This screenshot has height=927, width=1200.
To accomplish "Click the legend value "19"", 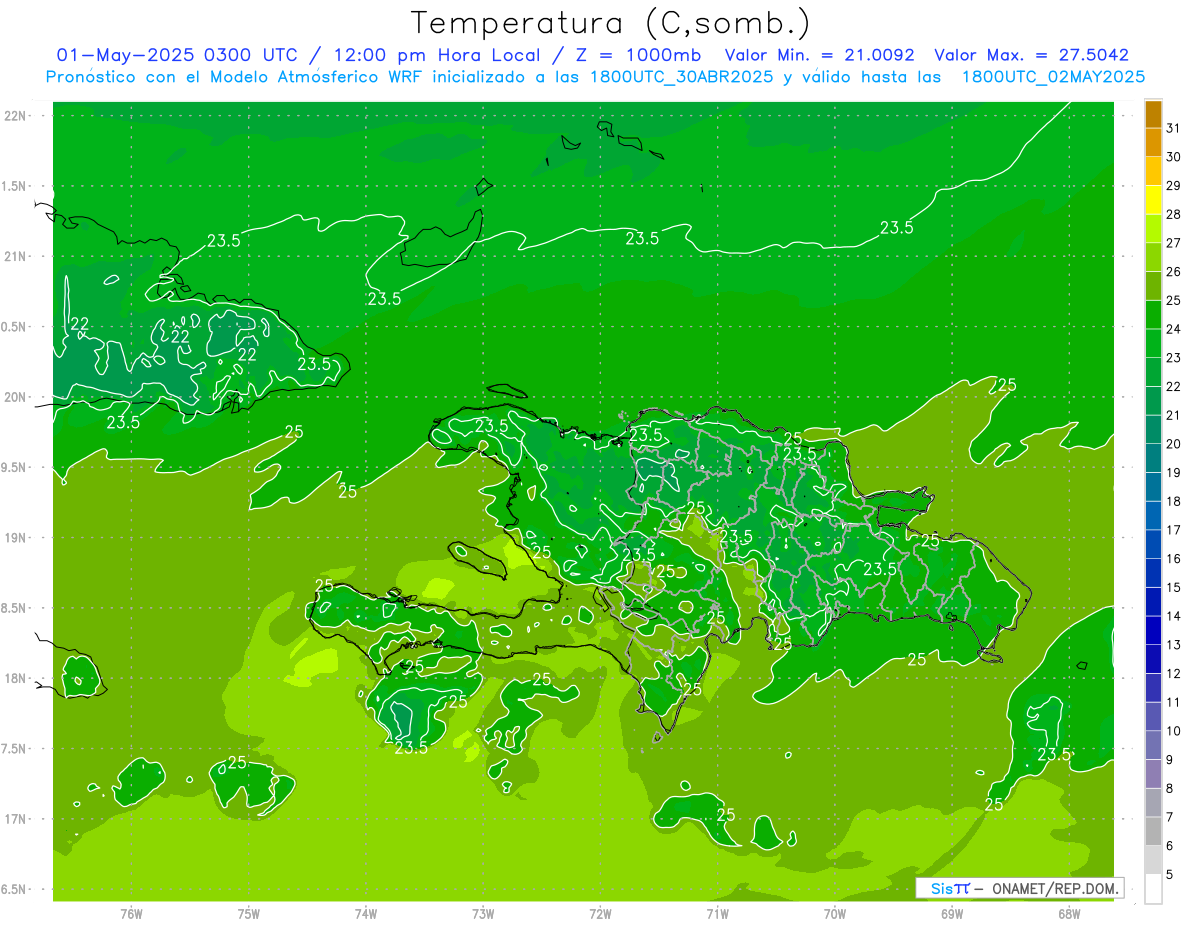I will pyautogui.click(x=1173, y=473).
